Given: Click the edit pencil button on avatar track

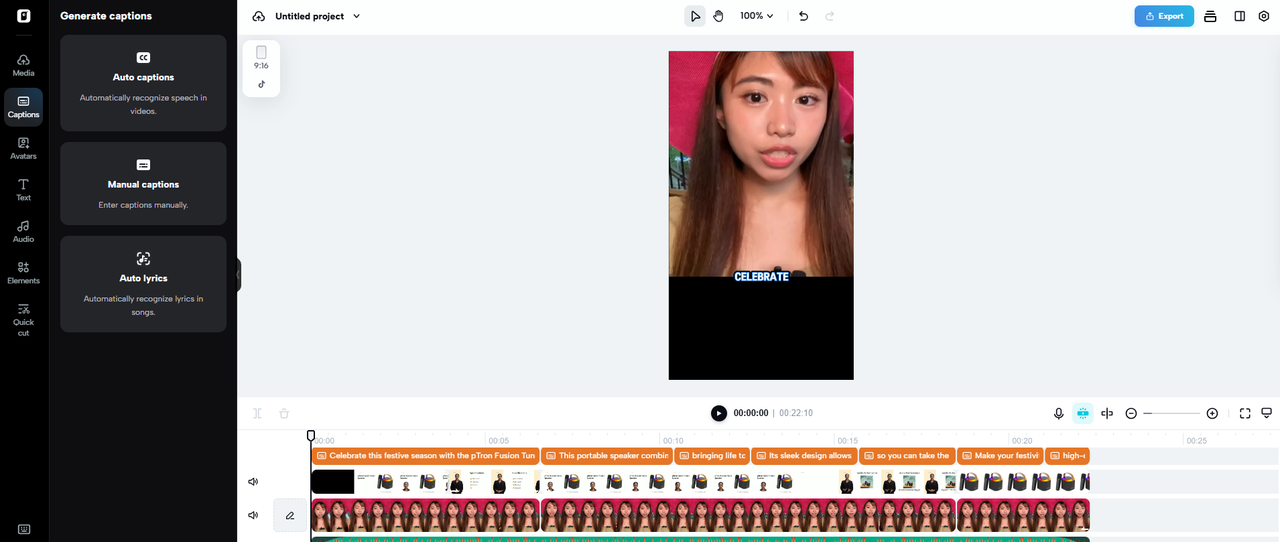Looking at the screenshot, I should [290, 516].
